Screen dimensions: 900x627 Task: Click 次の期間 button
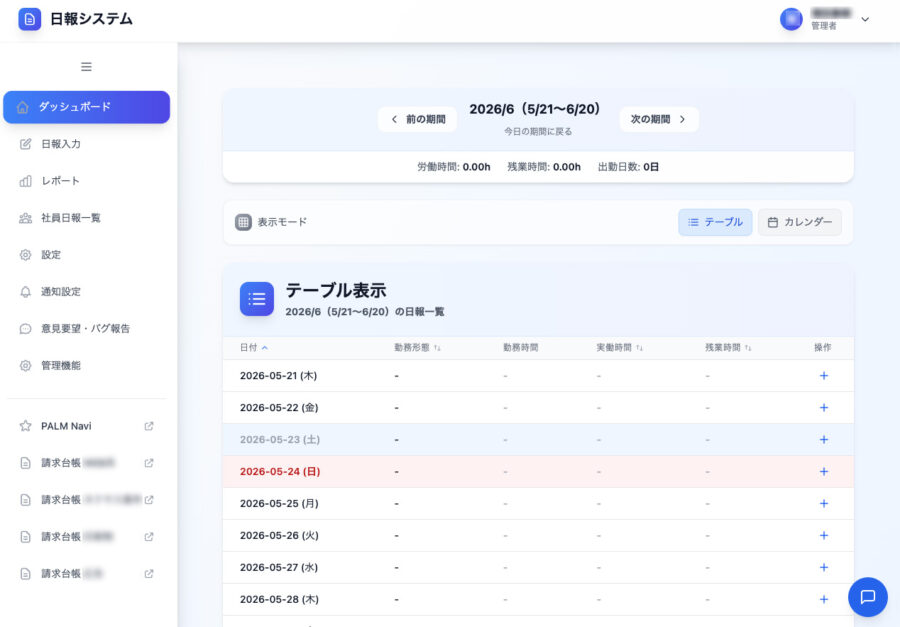click(x=658, y=119)
